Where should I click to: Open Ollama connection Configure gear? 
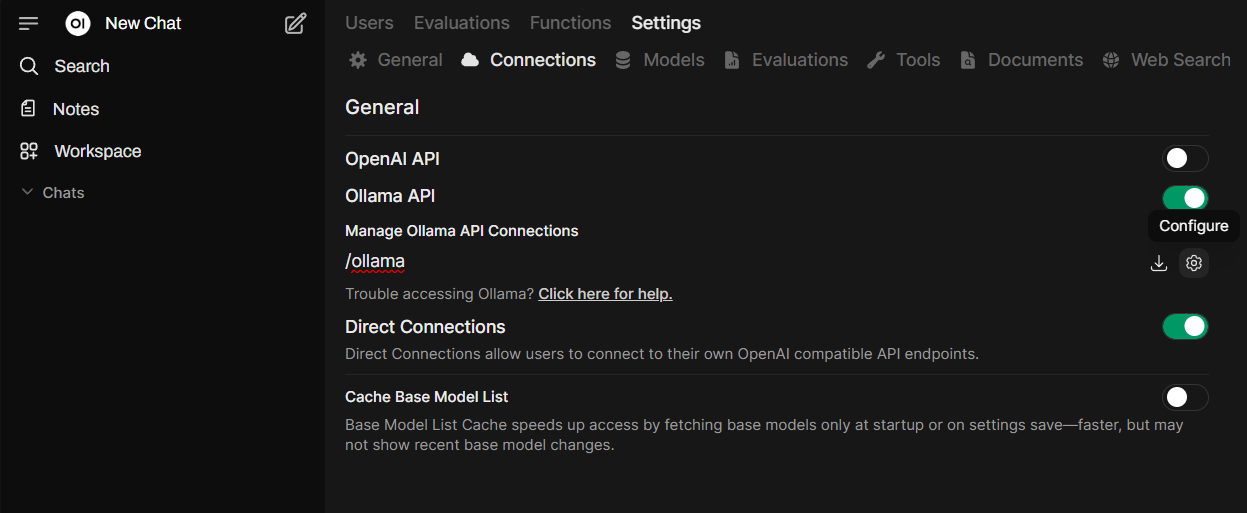click(1193, 263)
